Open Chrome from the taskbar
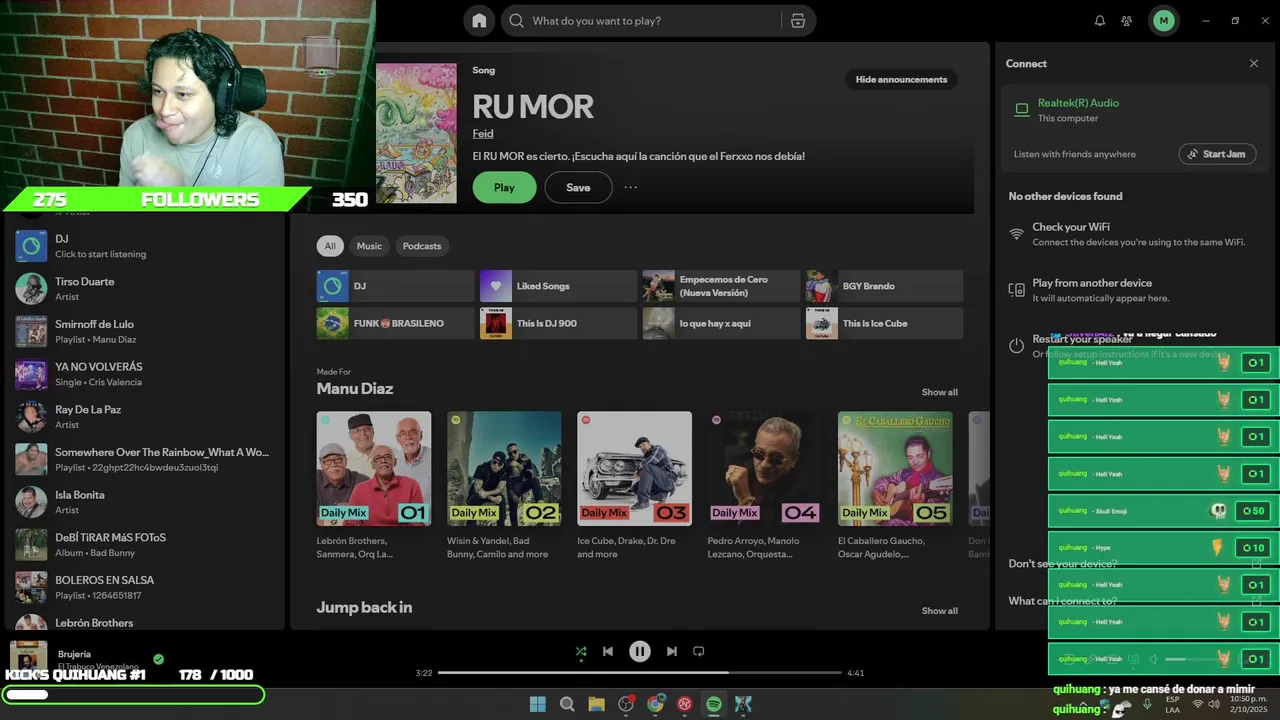The image size is (1280, 720). (655, 704)
